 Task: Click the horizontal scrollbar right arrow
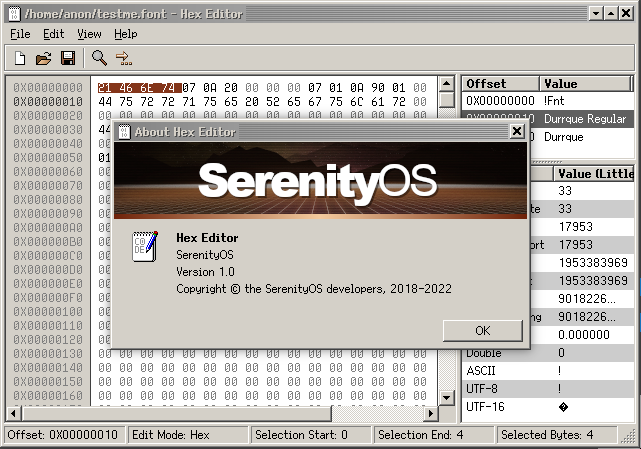tap(431, 413)
